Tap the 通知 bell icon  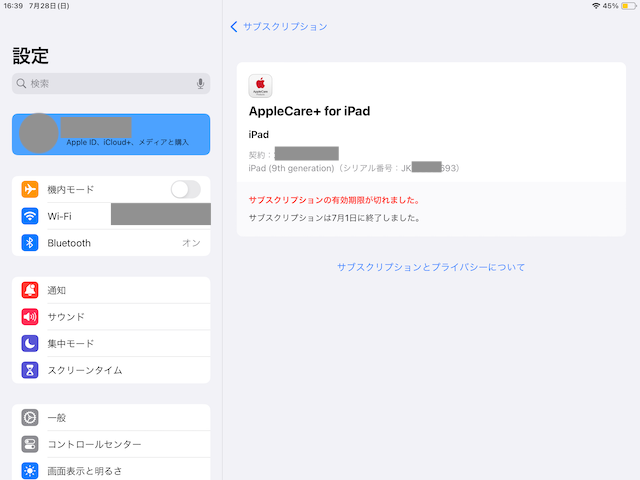[x=30, y=290]
